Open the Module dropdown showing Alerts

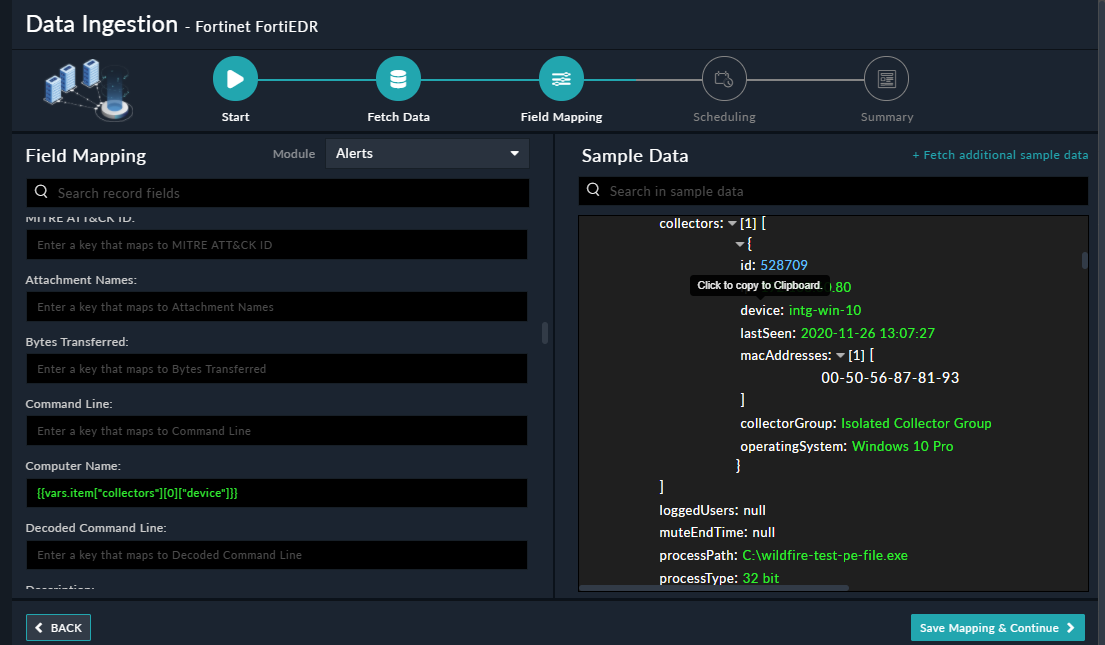[427, 153]
